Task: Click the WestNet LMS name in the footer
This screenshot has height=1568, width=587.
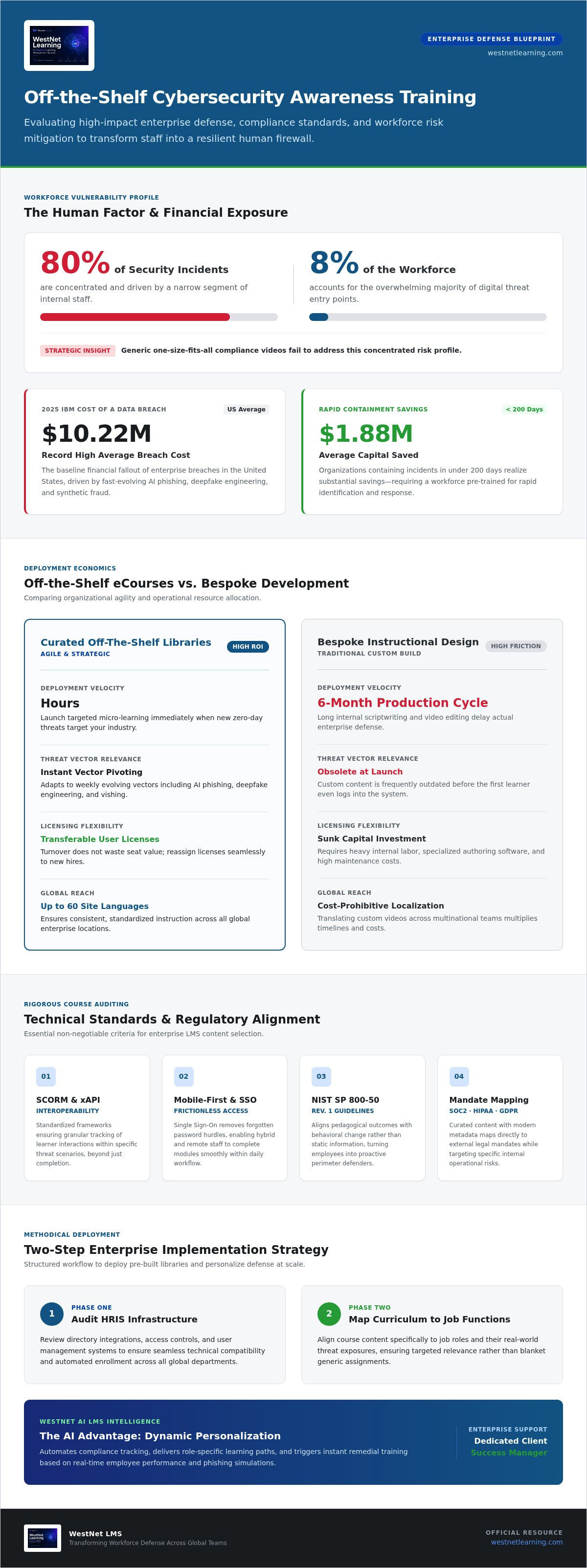Action: (95, 1533)
